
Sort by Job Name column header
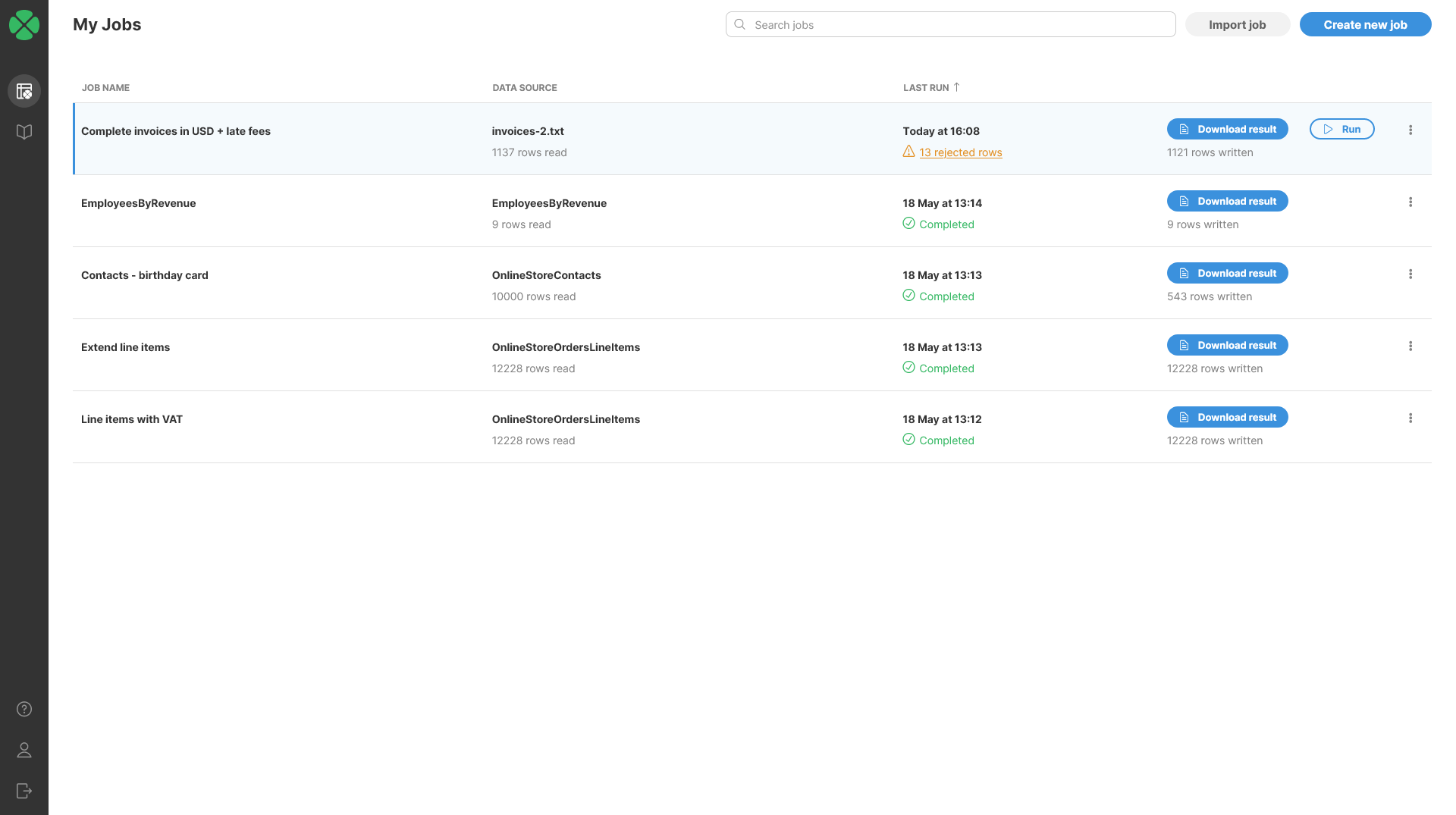[105, 88]
